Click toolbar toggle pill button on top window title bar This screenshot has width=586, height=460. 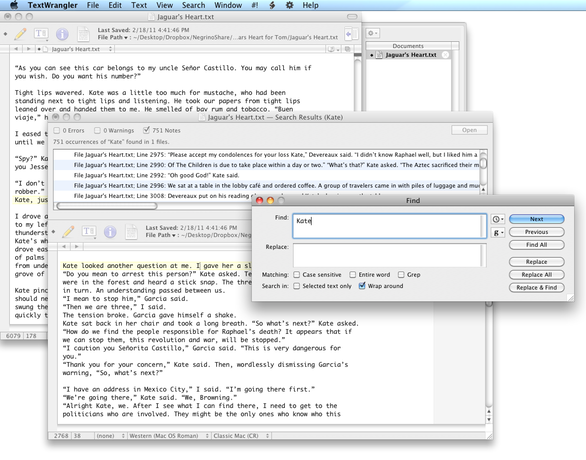[352, 17]
